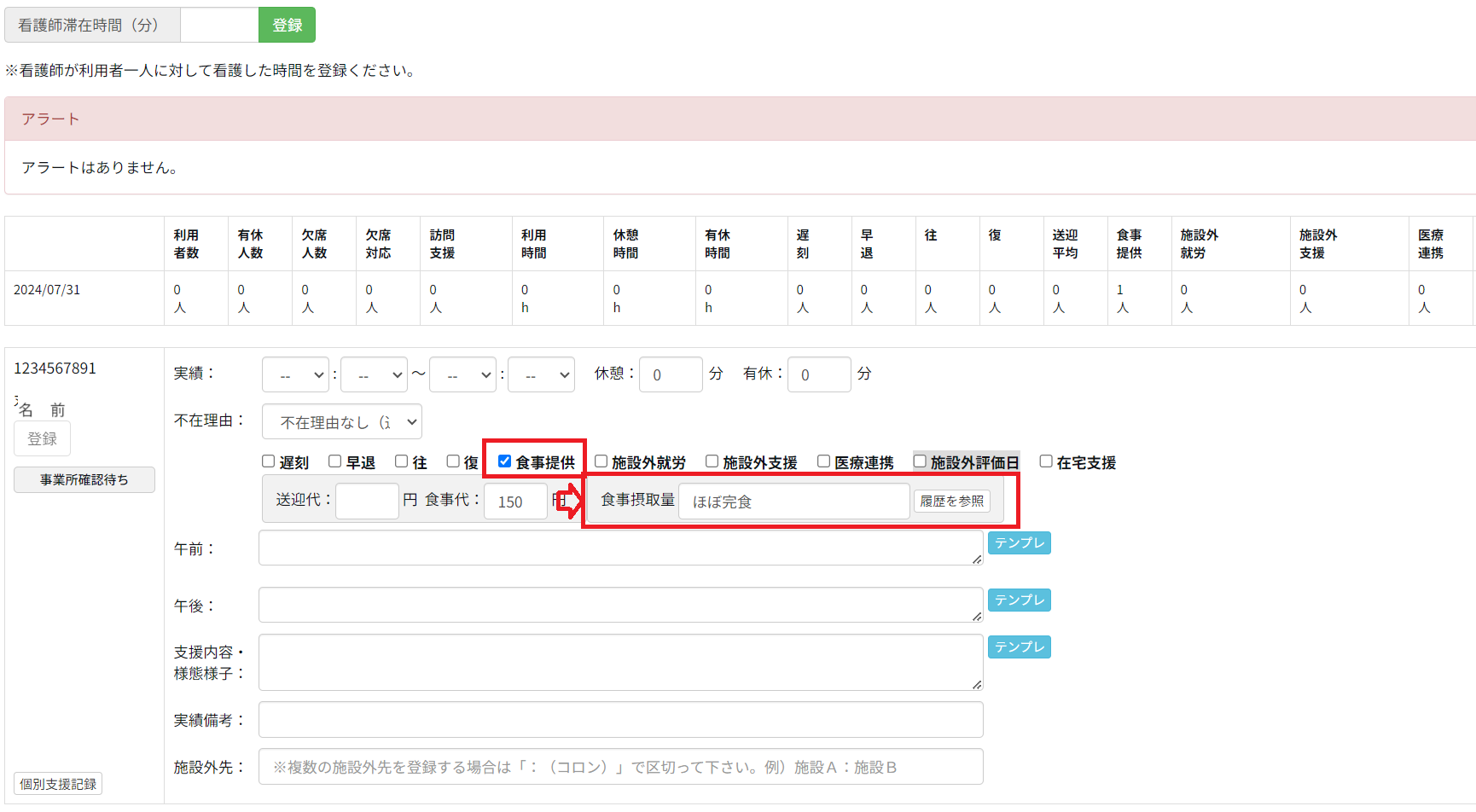This screenshot has height=812, width=1476.
Task: Focus the 施設外先 input field
Action: 620,767
